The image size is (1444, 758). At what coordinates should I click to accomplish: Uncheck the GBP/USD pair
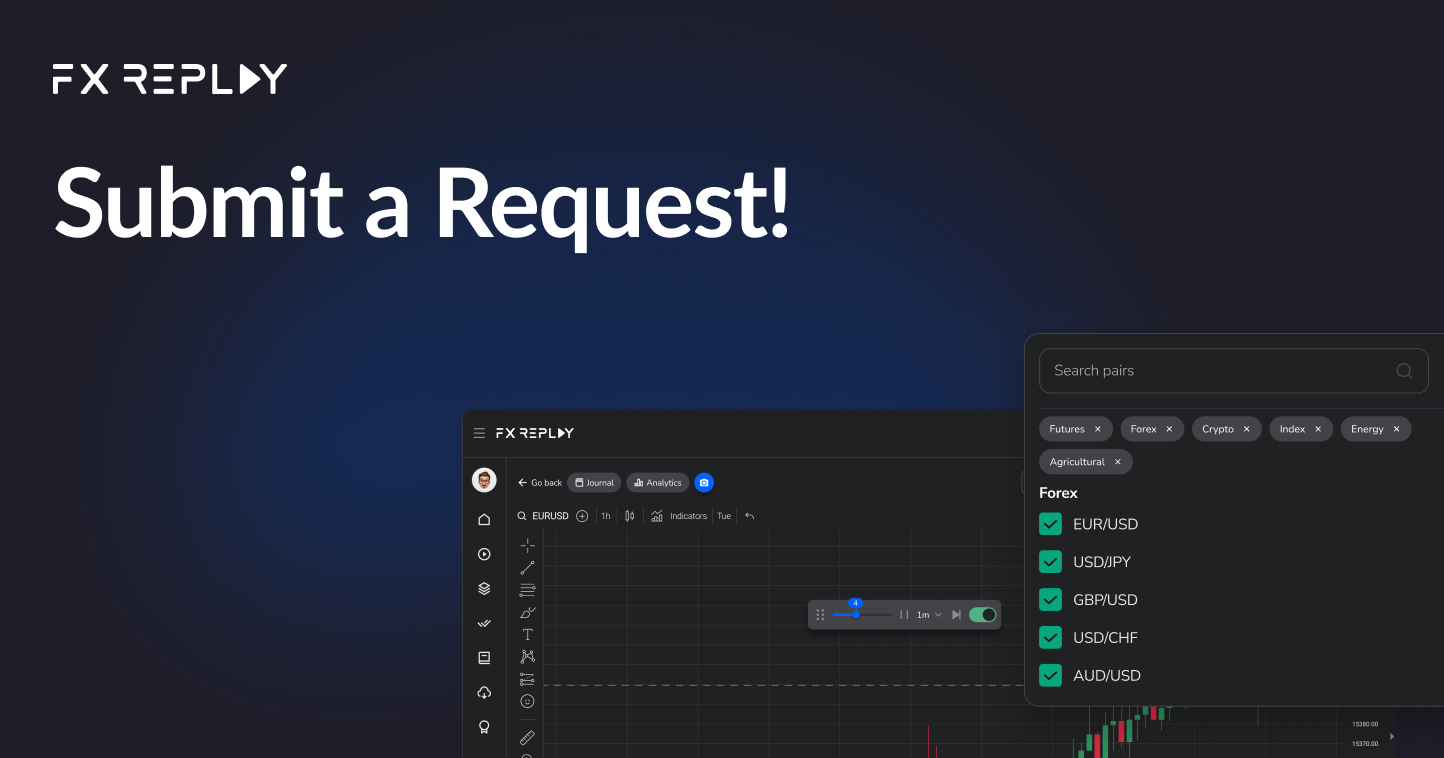click(x=1050, y=599)
